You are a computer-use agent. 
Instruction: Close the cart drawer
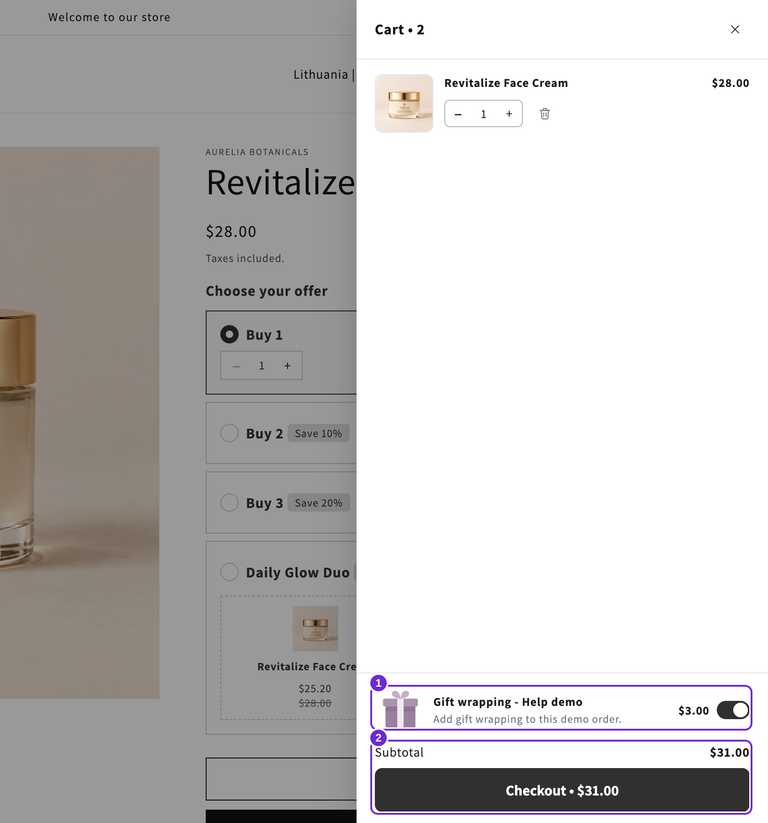click(x=734, y=29)
